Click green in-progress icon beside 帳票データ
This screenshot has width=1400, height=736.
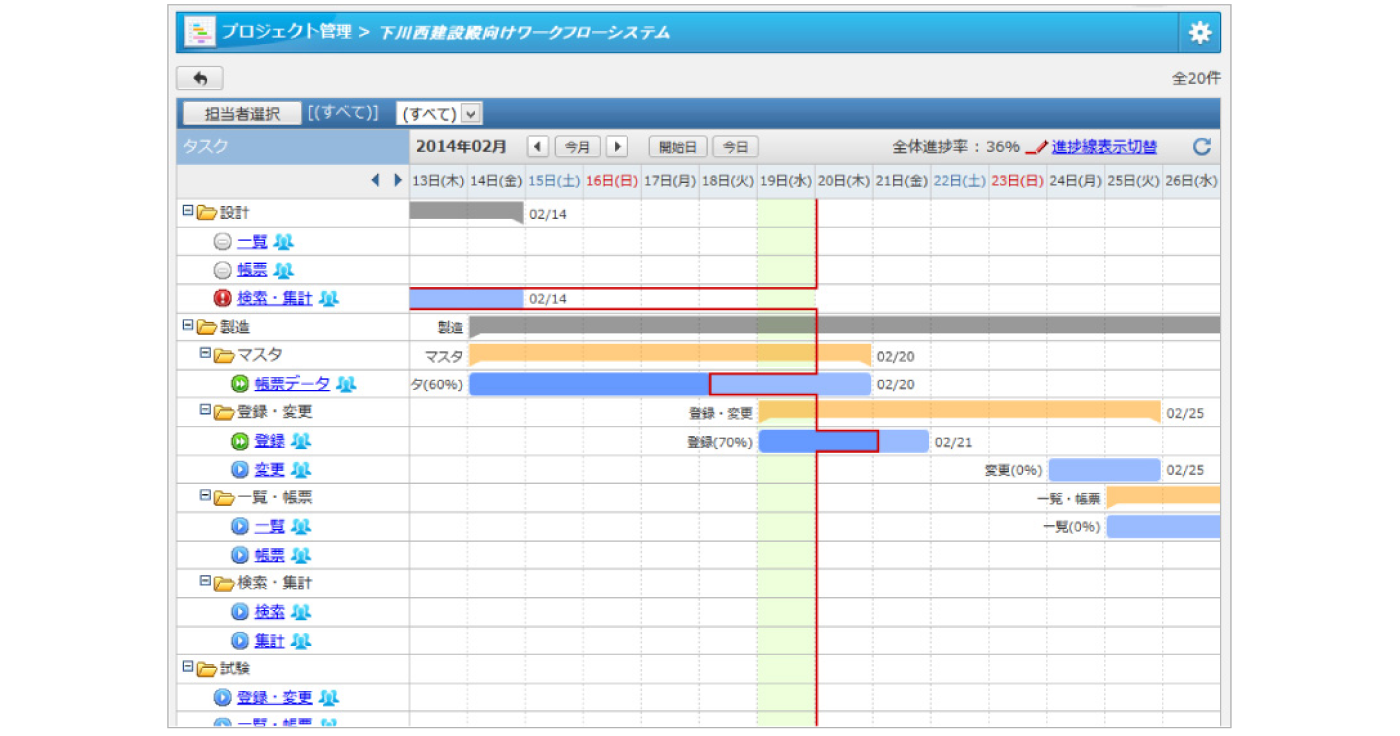click(x=240, y=384)
